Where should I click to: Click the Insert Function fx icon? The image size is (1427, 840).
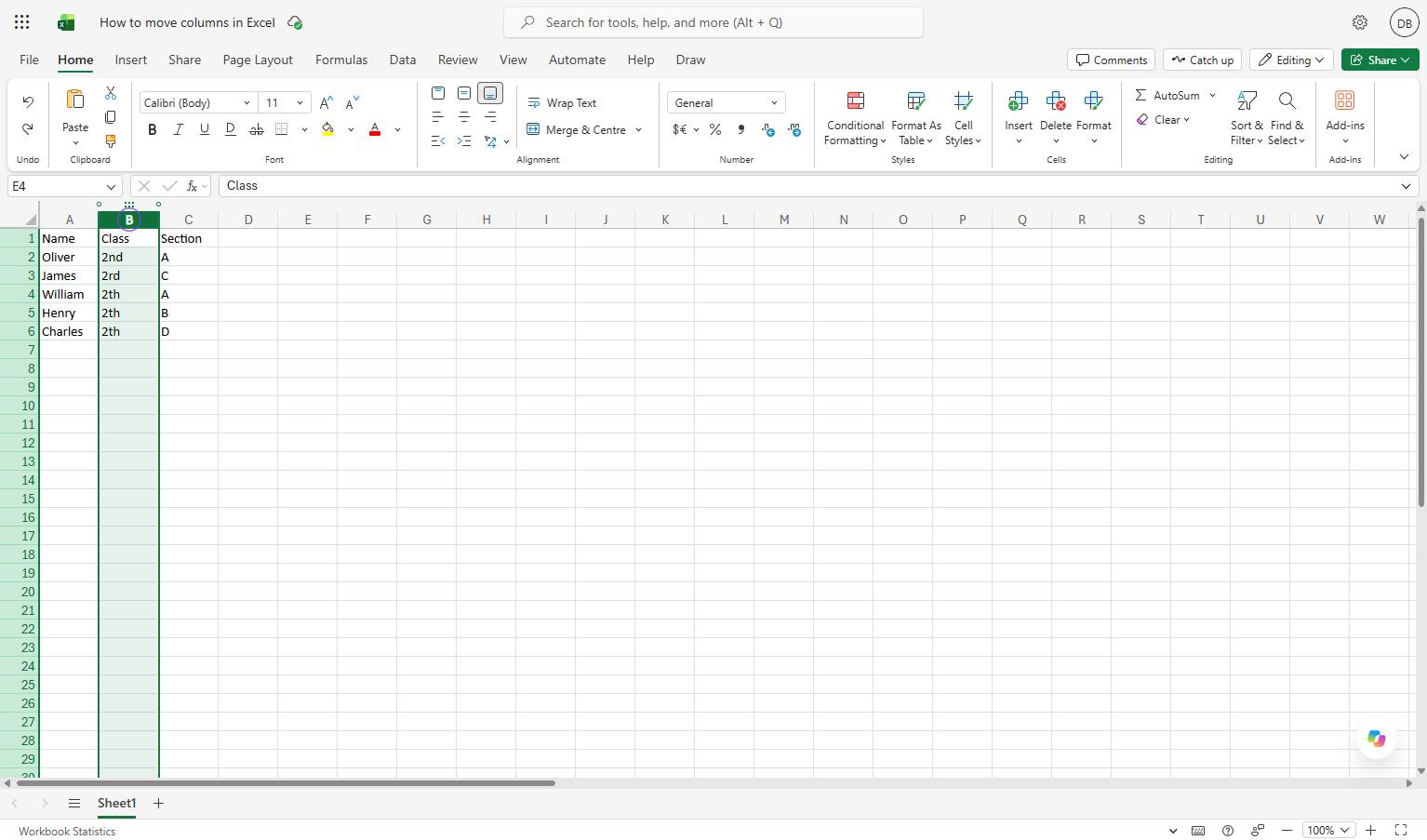point(193,186)
